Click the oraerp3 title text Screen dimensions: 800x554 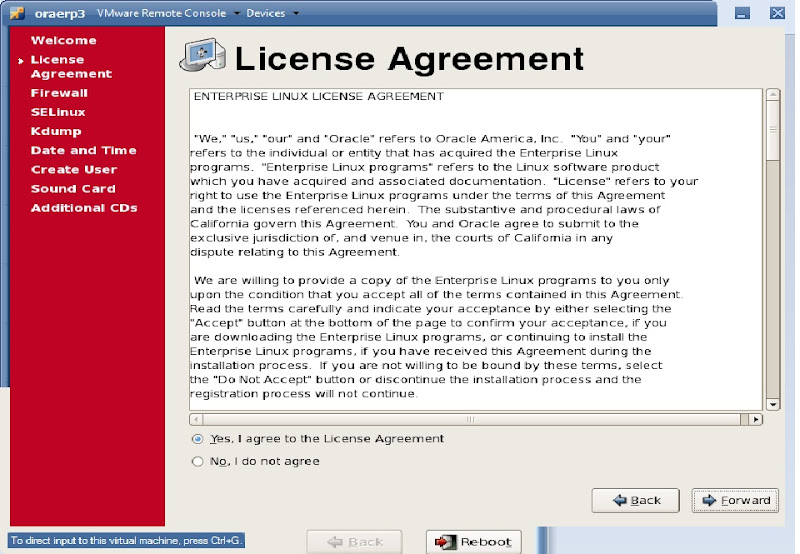click(x=60, y=13)
